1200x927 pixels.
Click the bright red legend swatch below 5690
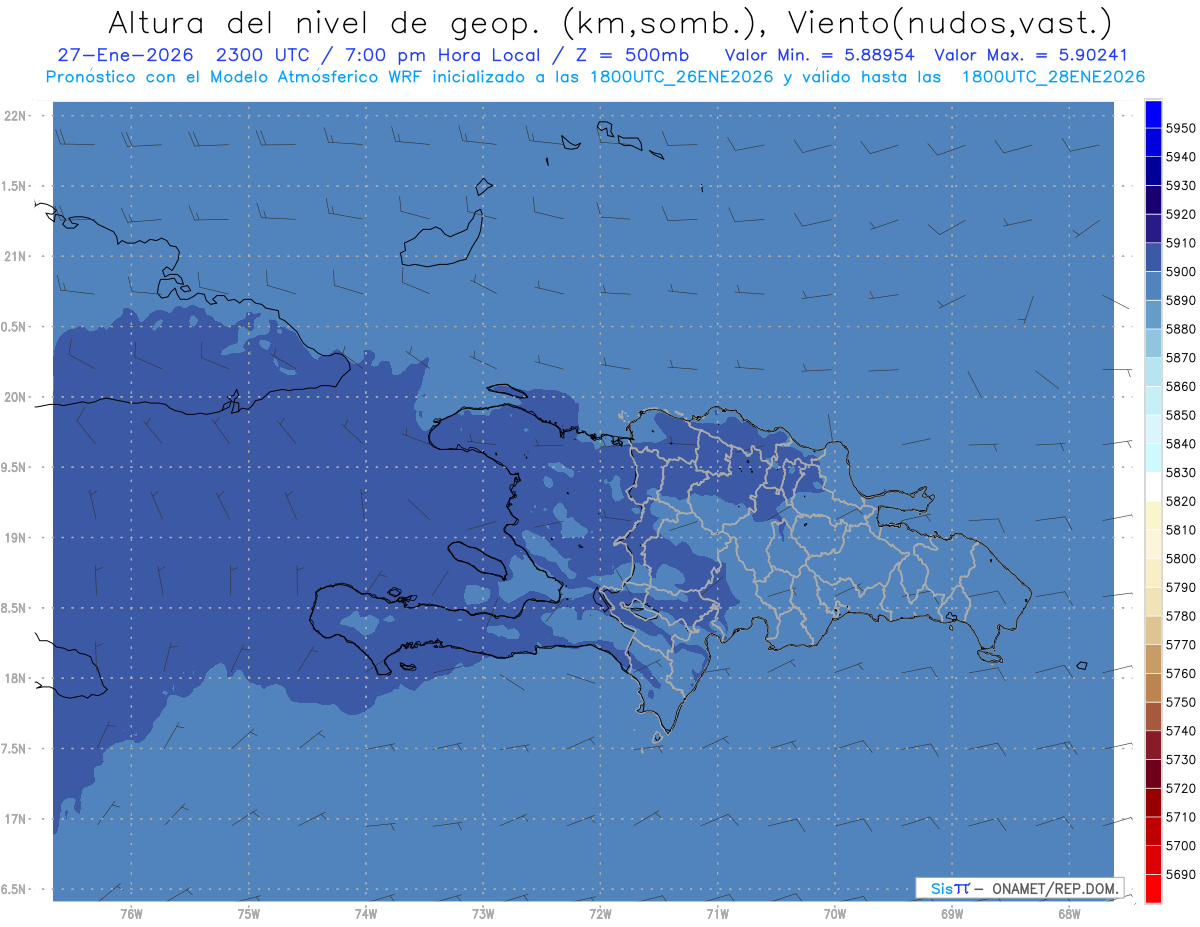pyautogui.click(x=1153, y=888)
